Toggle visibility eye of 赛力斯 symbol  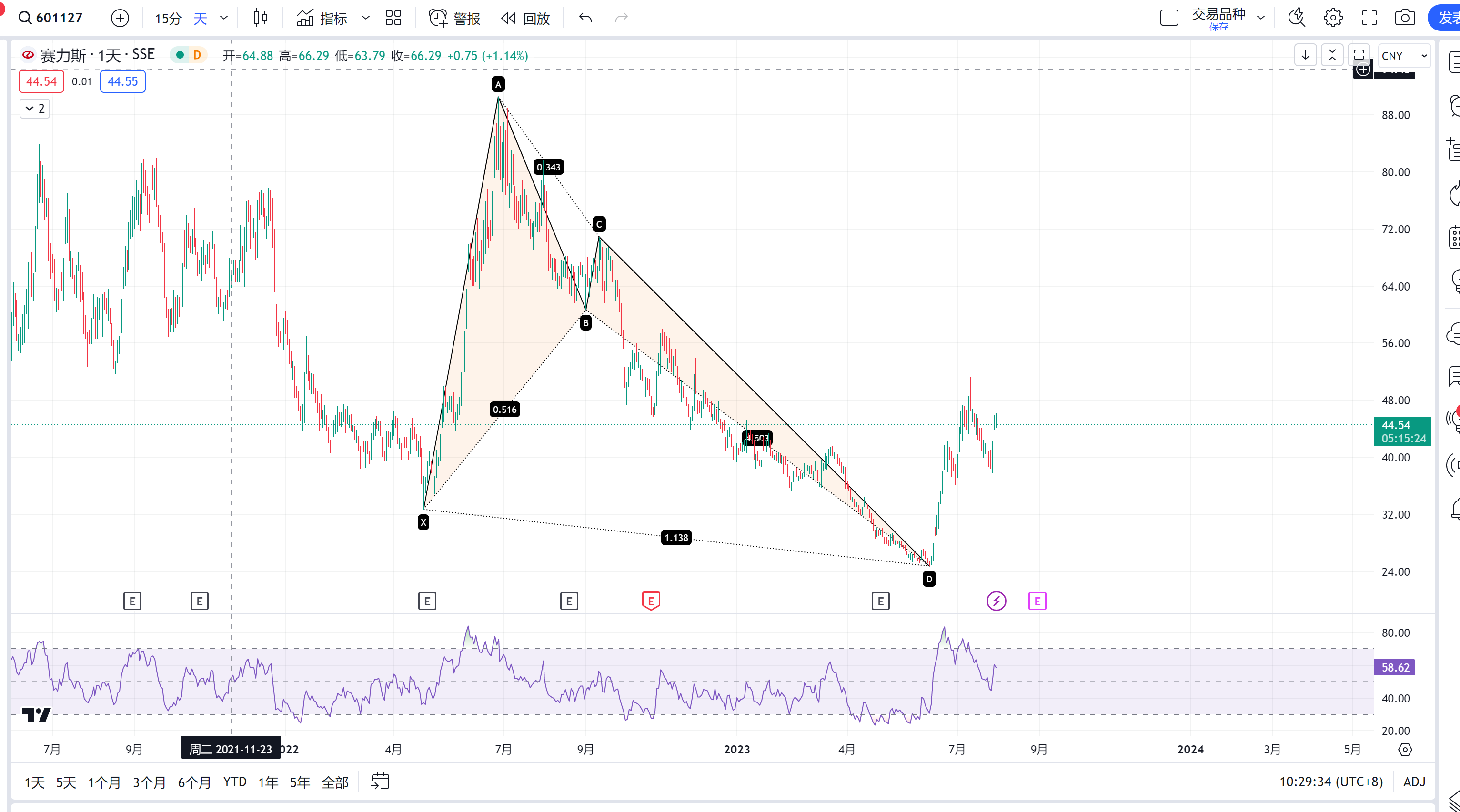pos(28,55)
